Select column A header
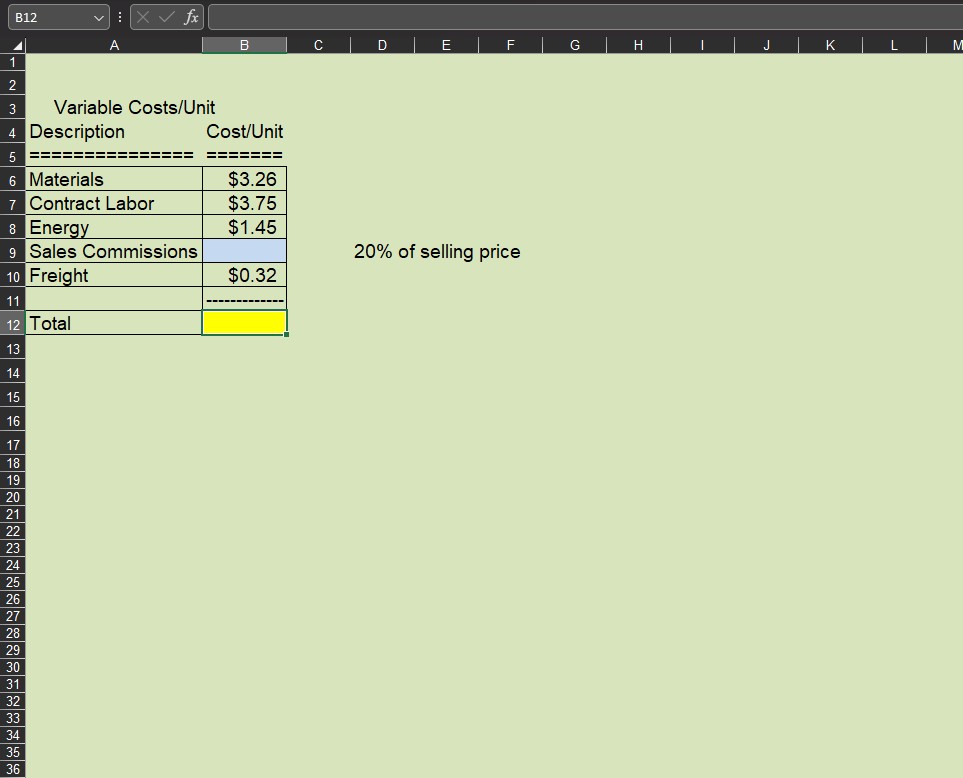This screenshot has width=963, height=778. 114,45
